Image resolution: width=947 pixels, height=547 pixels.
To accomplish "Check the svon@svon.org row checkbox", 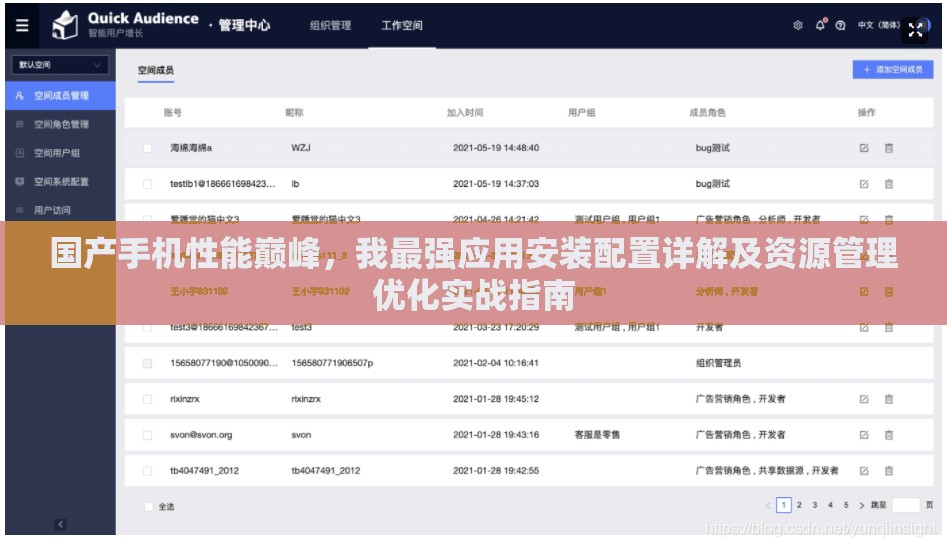I will click(x=147, y=435).
